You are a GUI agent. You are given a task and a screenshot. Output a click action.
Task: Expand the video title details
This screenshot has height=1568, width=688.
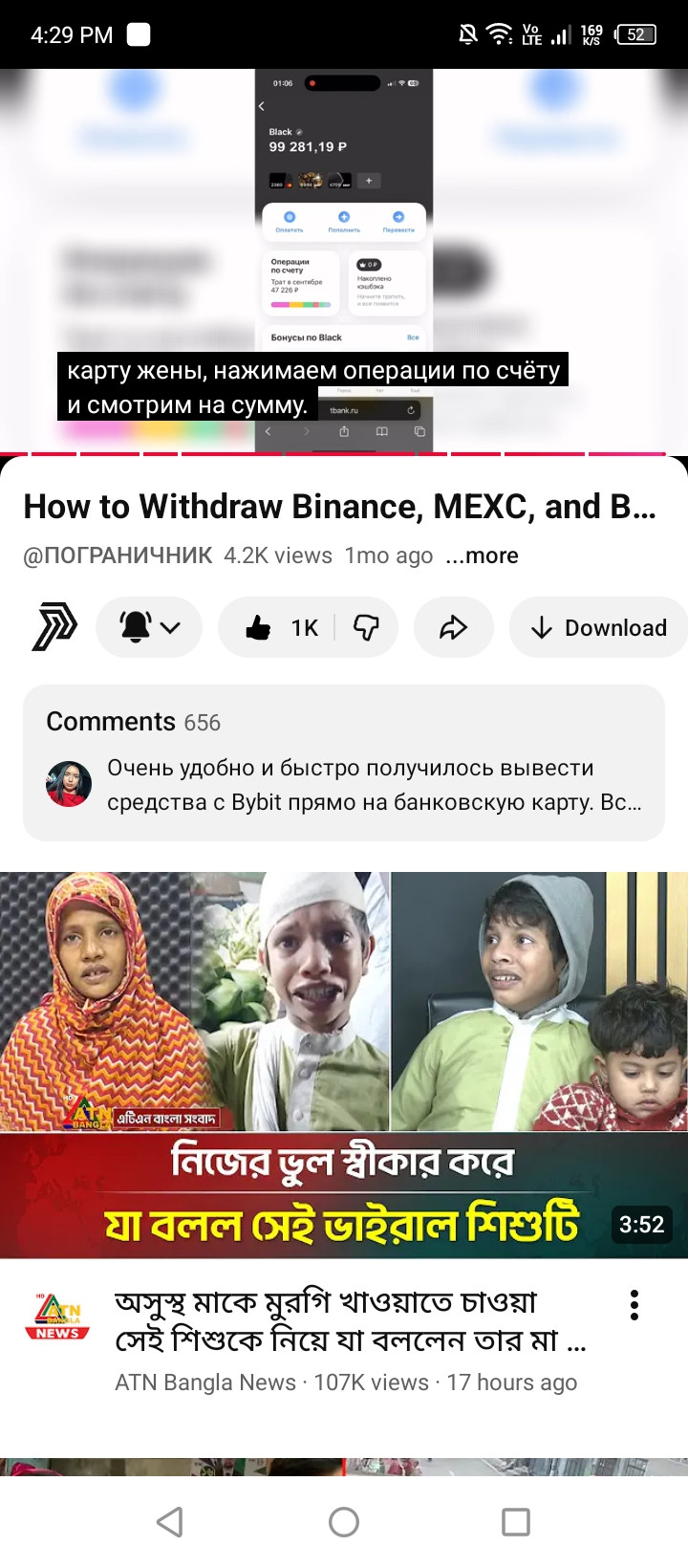(x=339, y=507)
